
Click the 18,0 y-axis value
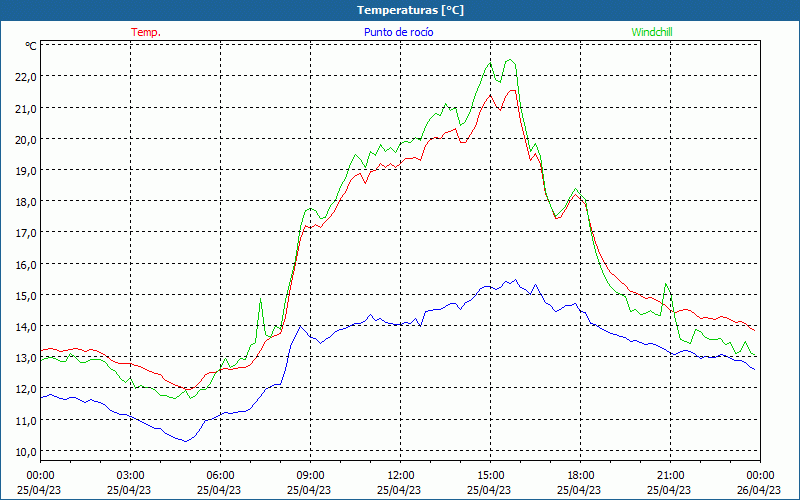[27, 202]
